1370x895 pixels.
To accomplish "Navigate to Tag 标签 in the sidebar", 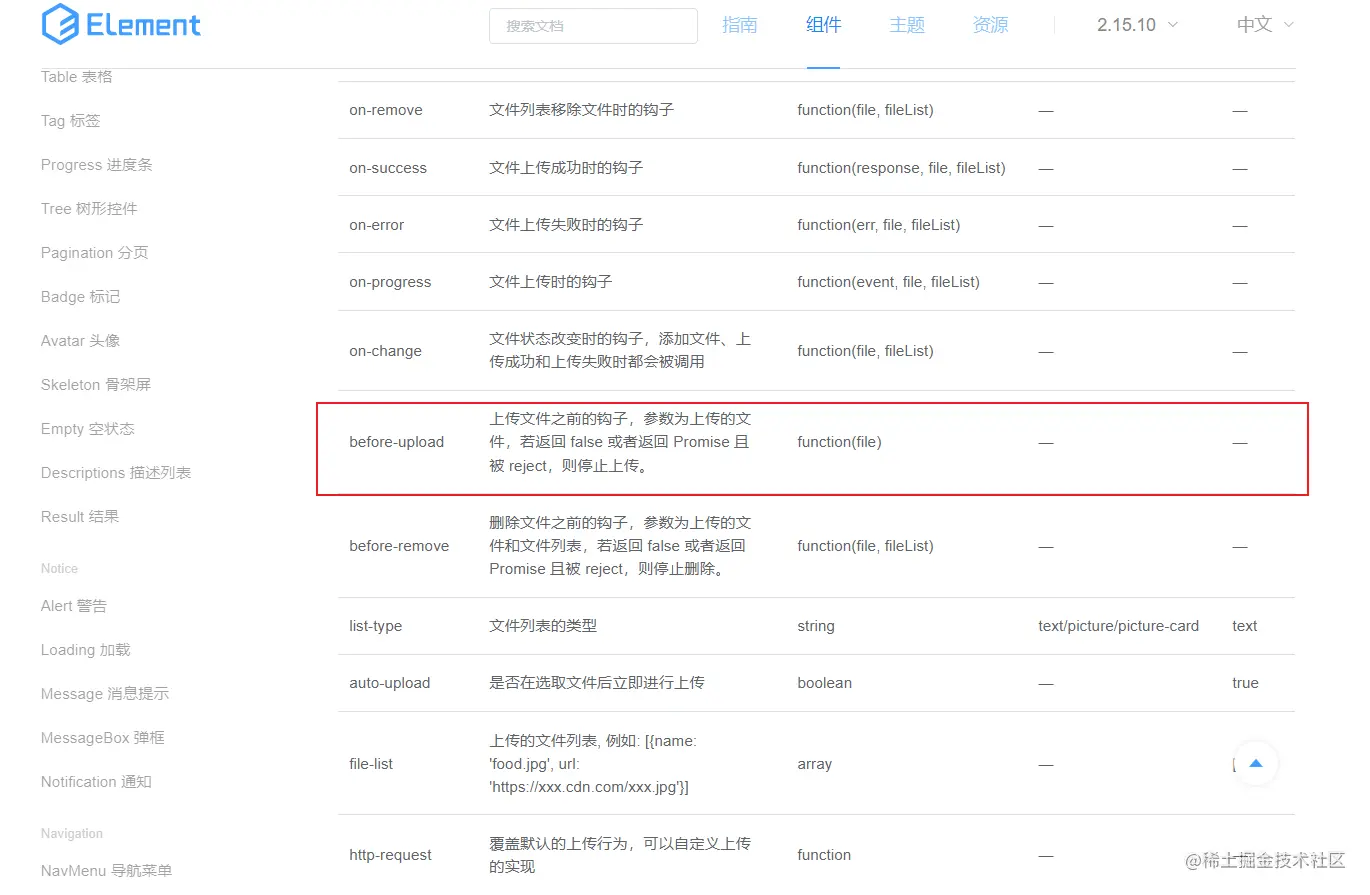I will 70,120.
